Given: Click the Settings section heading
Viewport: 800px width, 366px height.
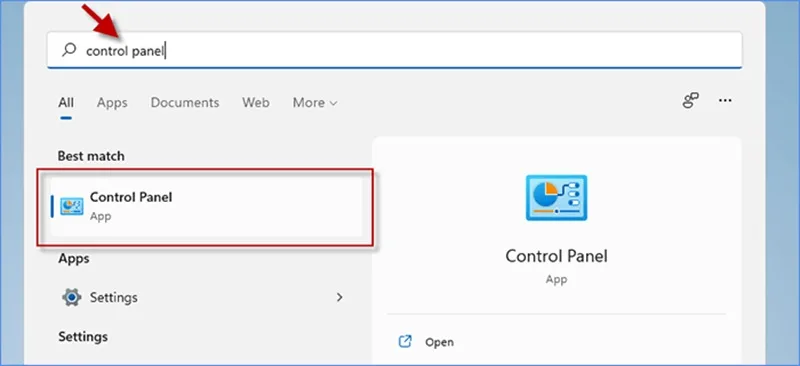Looking at the screenshot, I should click(x=83, y=336).
